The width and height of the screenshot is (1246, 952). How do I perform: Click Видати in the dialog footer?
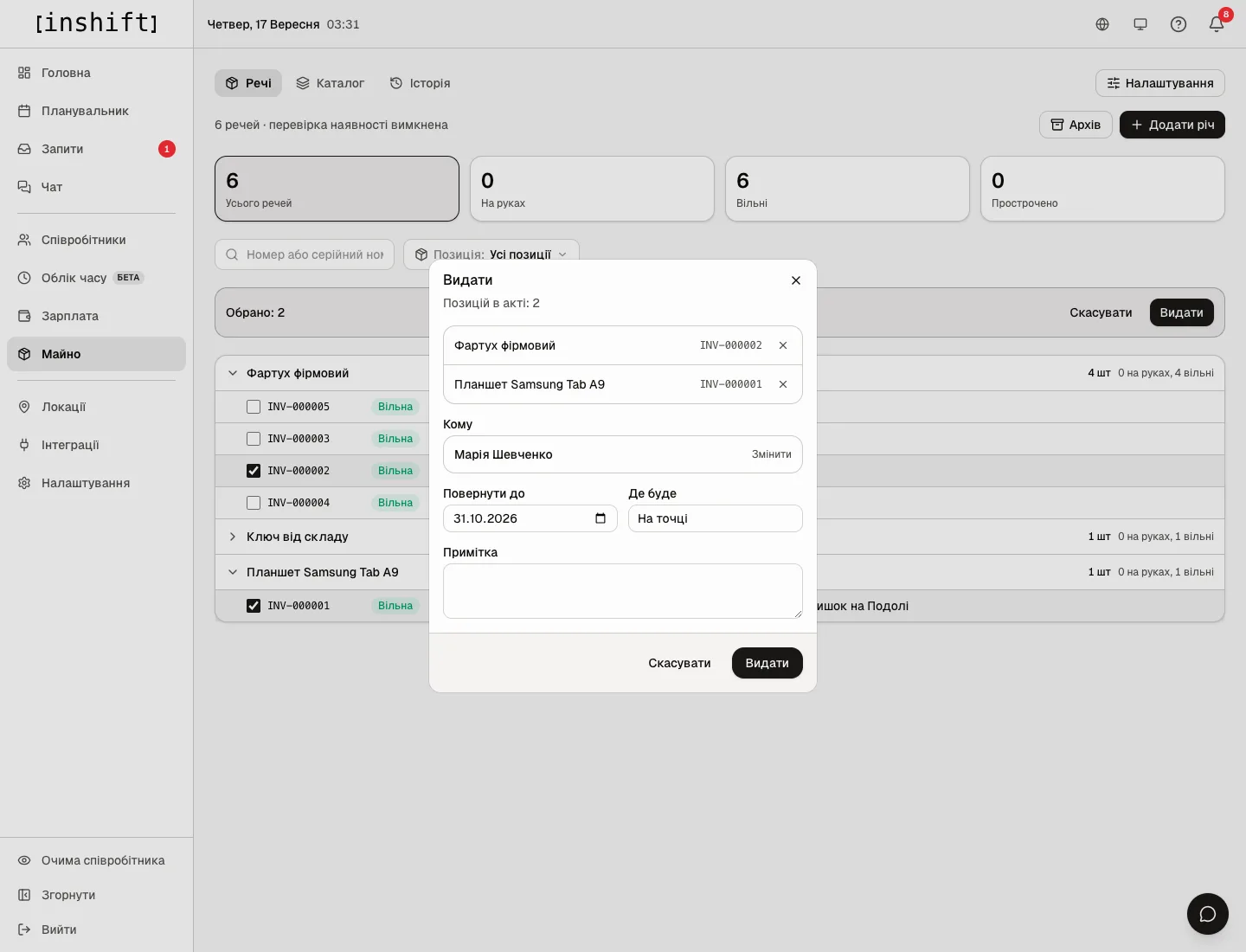pyautogui.click(x=768, y=663)
